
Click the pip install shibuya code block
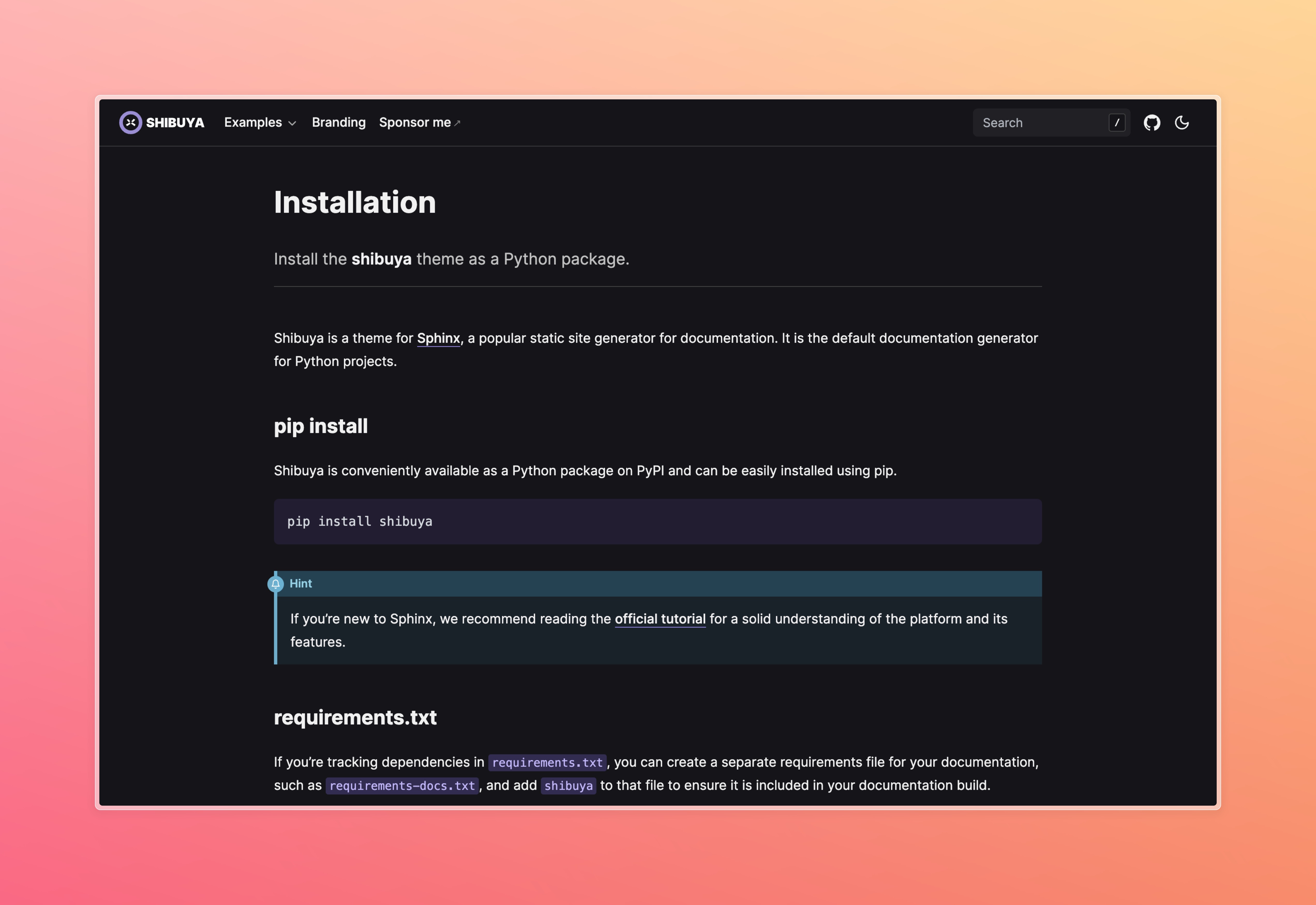tap(657, 522)
